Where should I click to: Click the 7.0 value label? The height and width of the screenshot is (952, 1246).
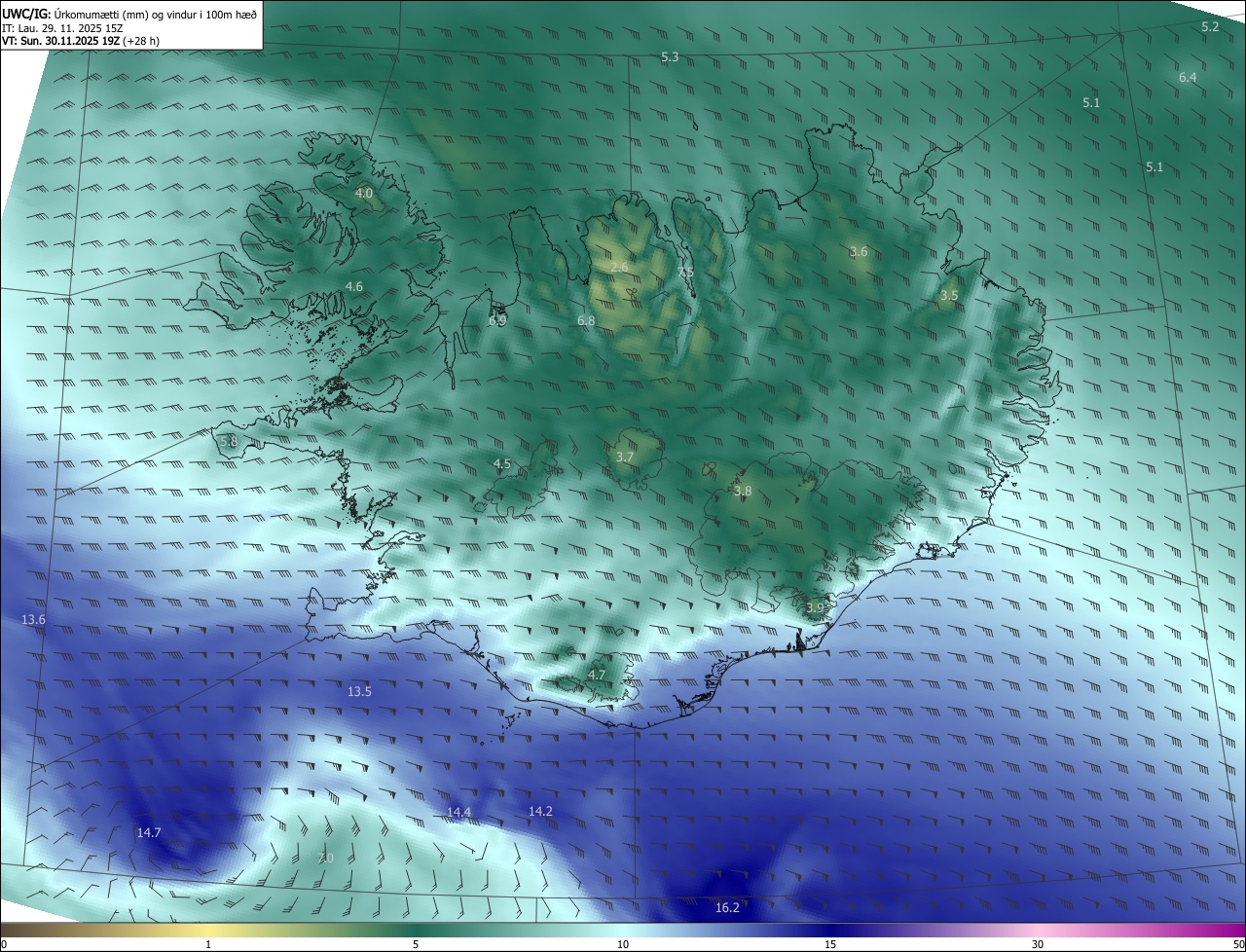(x=326, y=858)
